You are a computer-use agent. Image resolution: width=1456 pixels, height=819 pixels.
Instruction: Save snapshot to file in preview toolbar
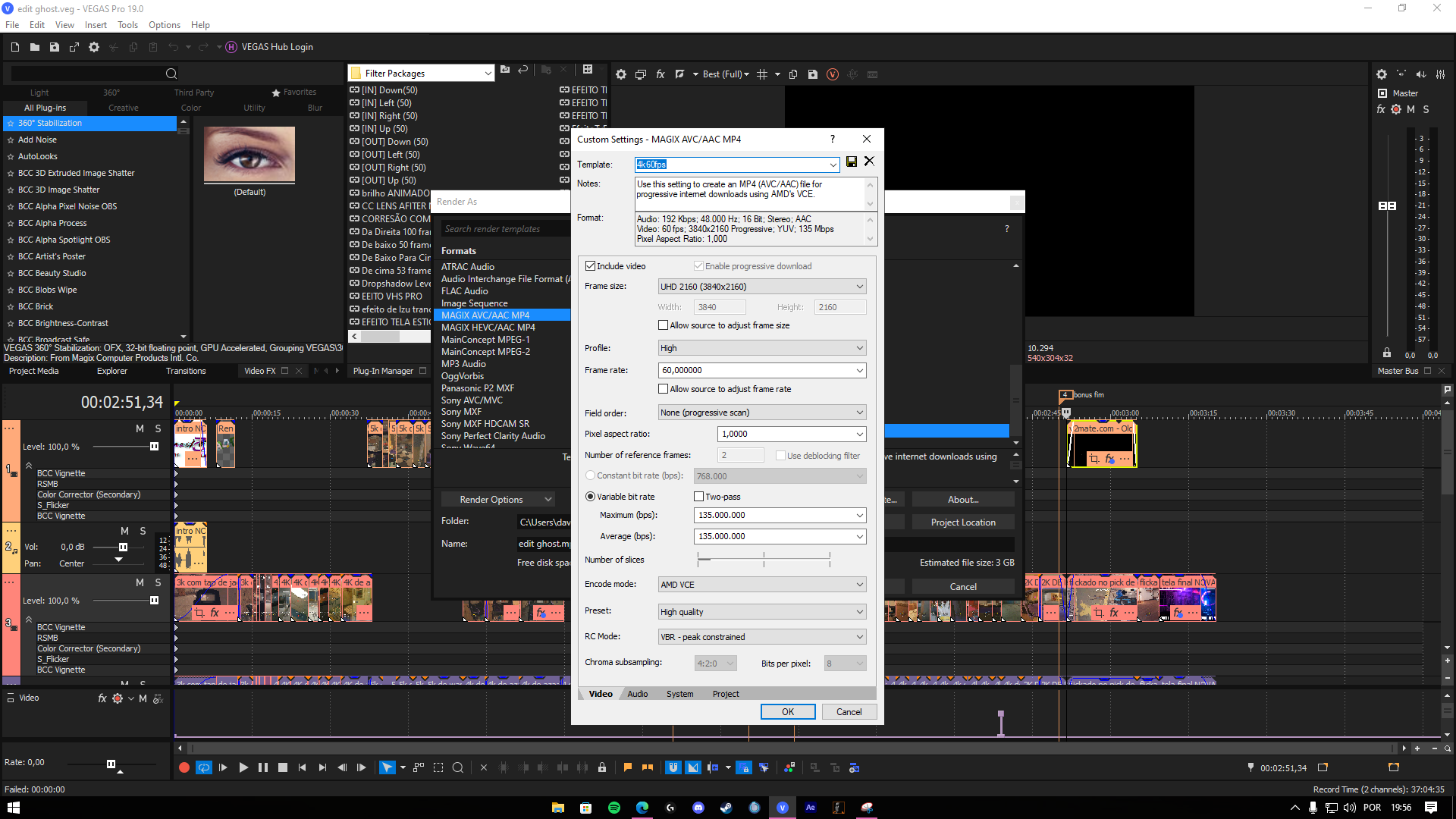[813, 74]
